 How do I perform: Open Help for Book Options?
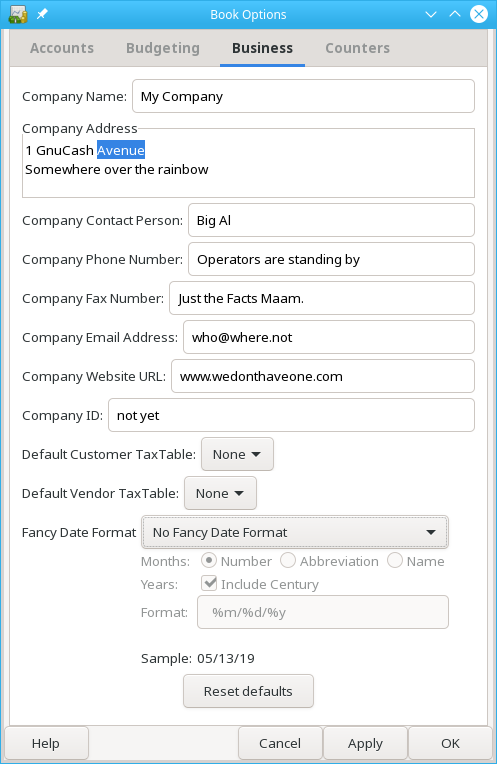point(46,743)
